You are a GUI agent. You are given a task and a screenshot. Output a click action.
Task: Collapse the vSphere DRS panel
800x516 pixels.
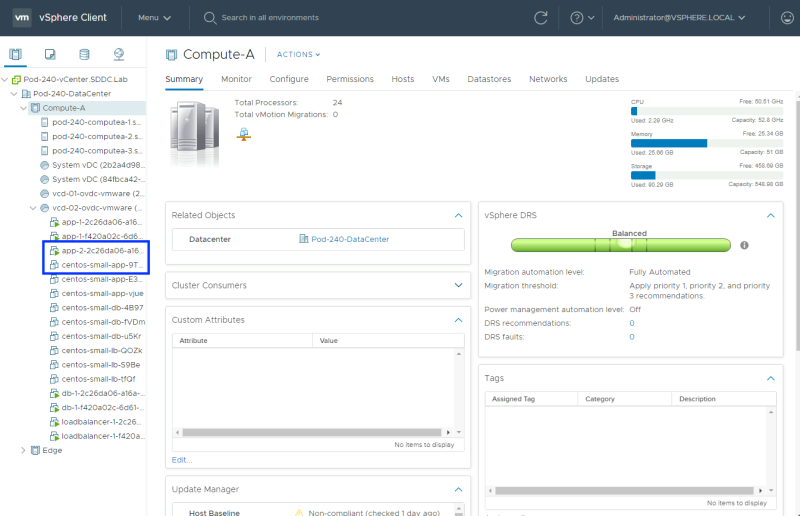click(770, 215)
